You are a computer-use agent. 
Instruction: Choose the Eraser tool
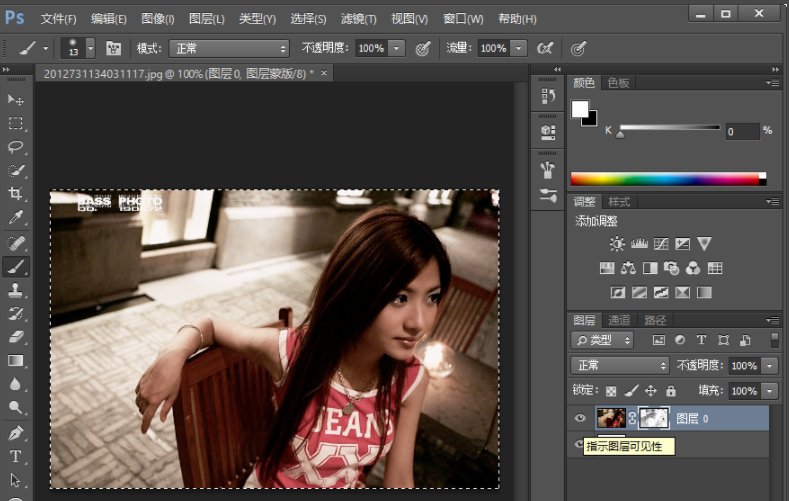(16, 337)
